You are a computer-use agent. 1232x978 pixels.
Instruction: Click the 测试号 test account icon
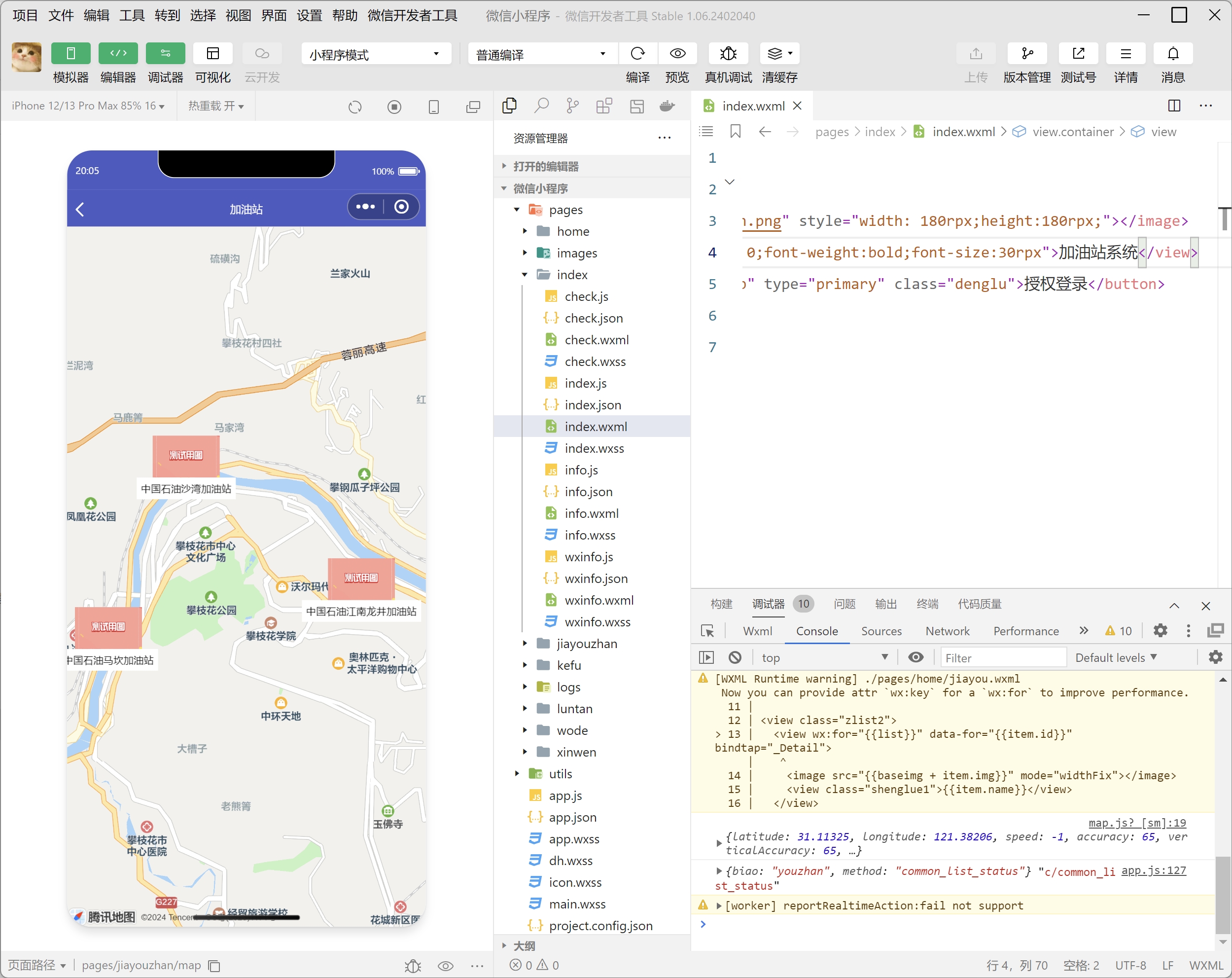1078,54
